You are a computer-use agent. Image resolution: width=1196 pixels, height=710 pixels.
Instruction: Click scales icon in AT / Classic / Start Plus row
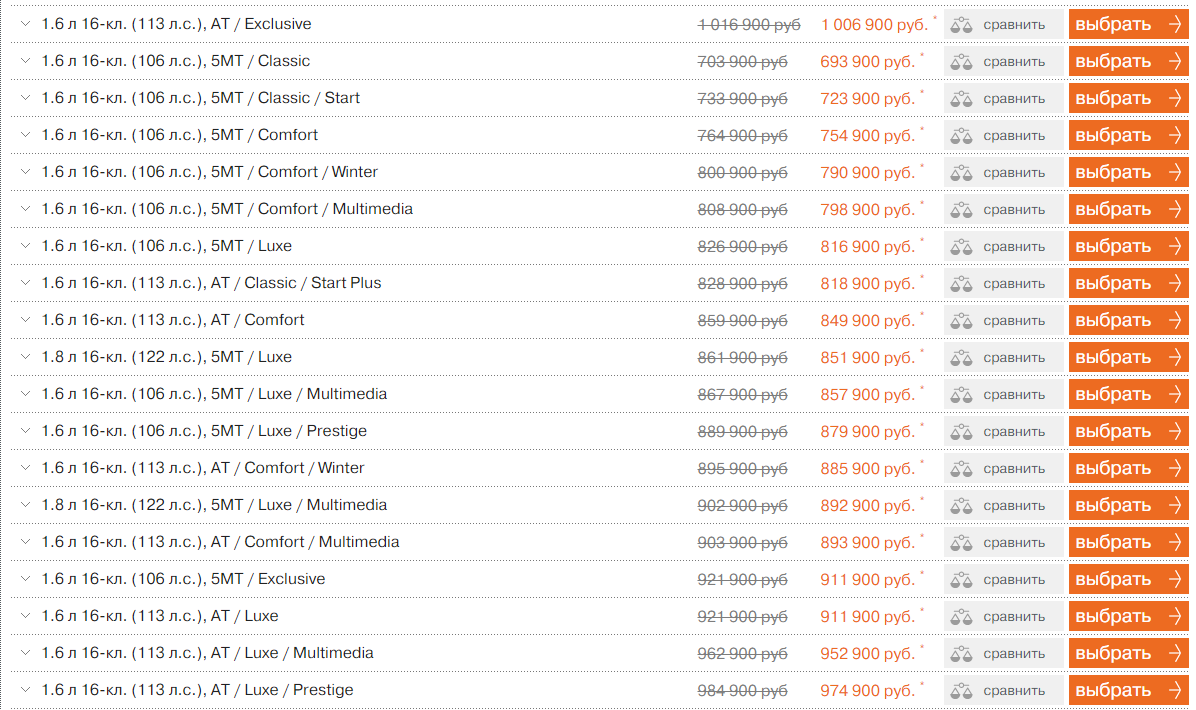pos(961,284)
